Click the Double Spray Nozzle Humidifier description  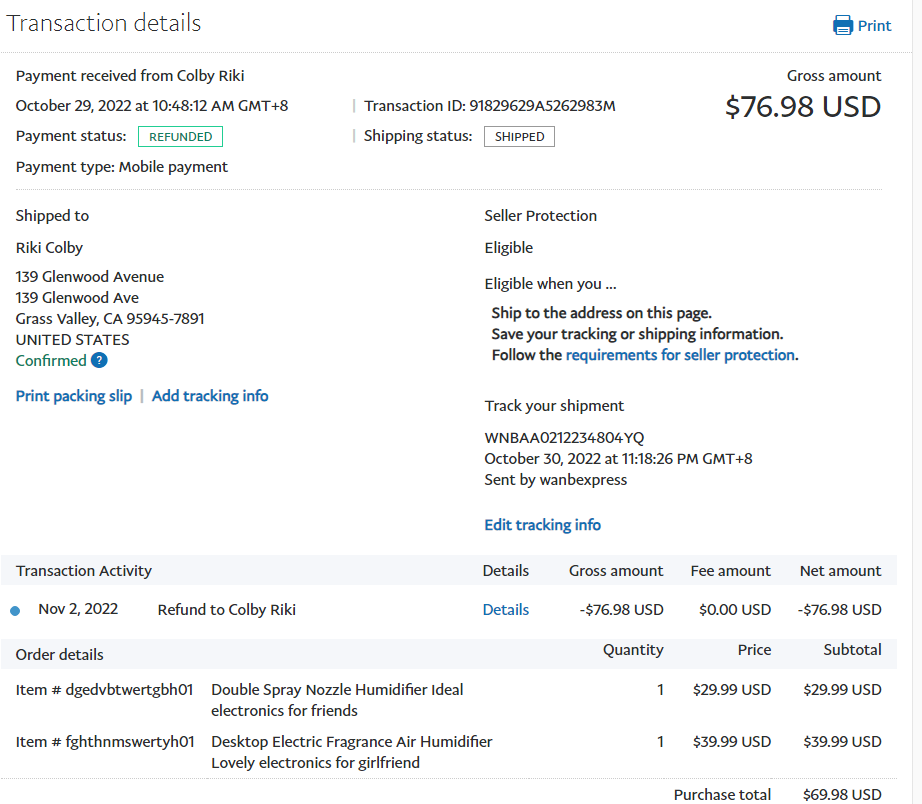[x=337, y=700]
